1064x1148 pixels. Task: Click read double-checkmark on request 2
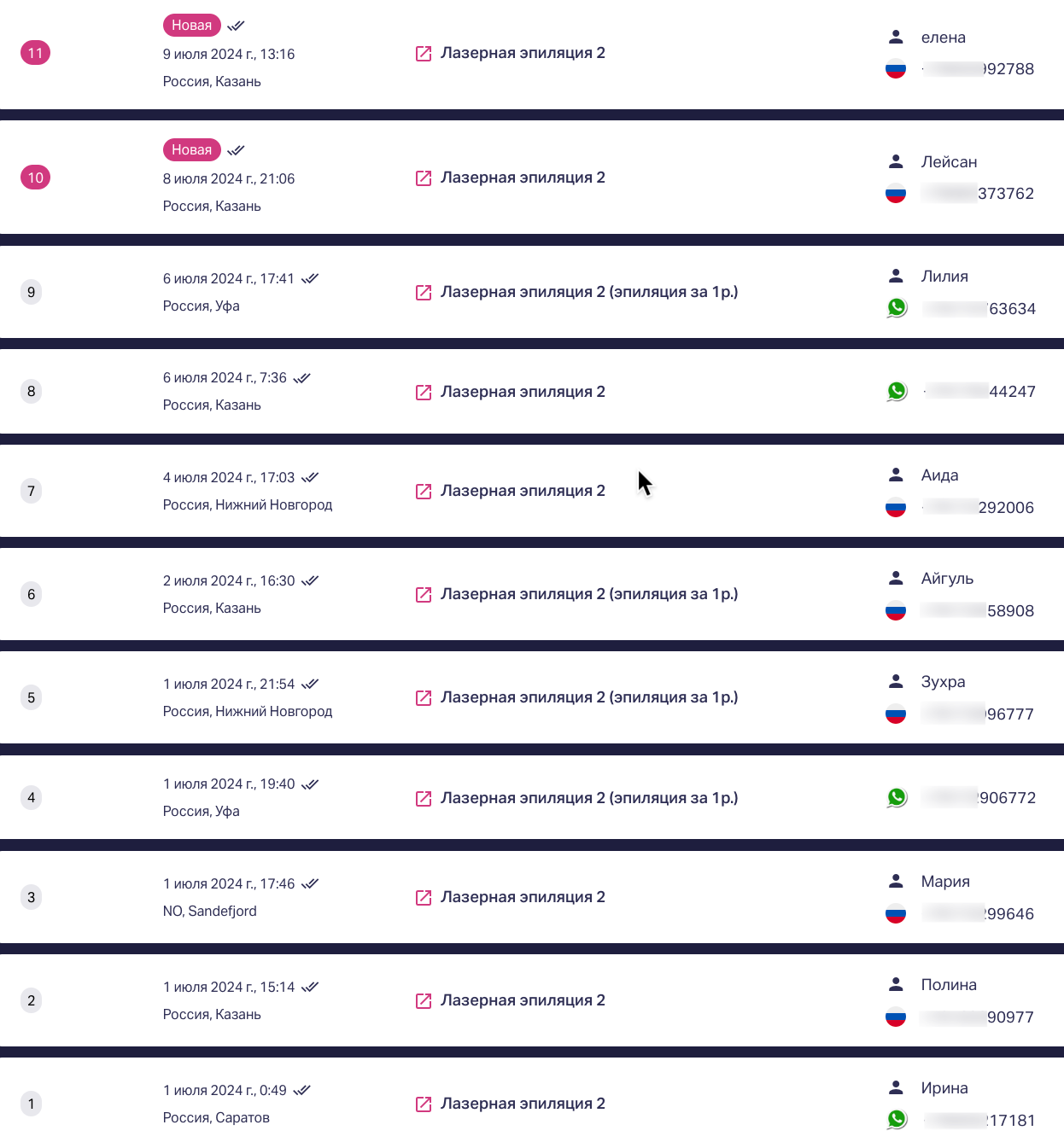[x=310, y=987]
